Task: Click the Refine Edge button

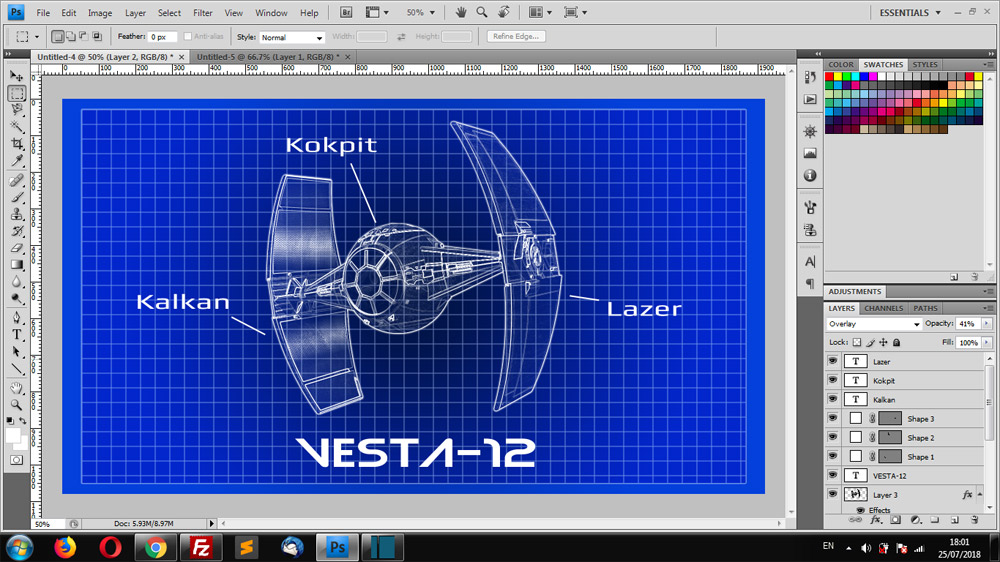Action: point(516,36)
